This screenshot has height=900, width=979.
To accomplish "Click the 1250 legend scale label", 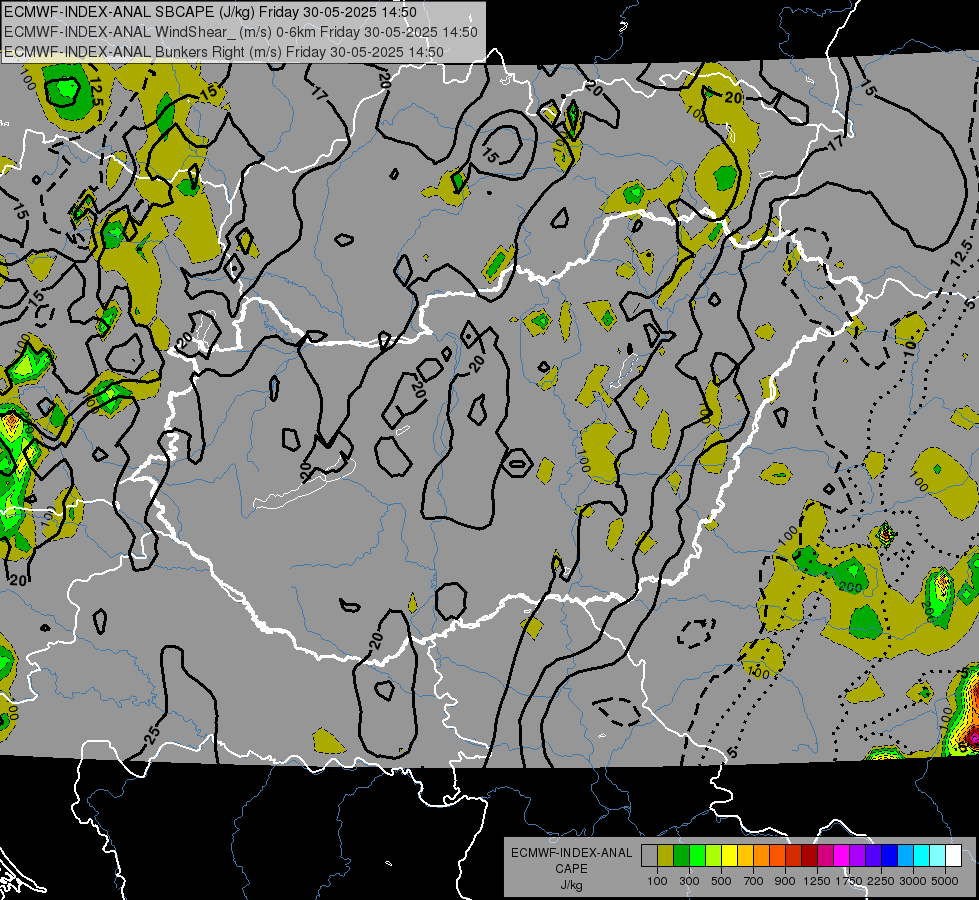I will (817, 881).
